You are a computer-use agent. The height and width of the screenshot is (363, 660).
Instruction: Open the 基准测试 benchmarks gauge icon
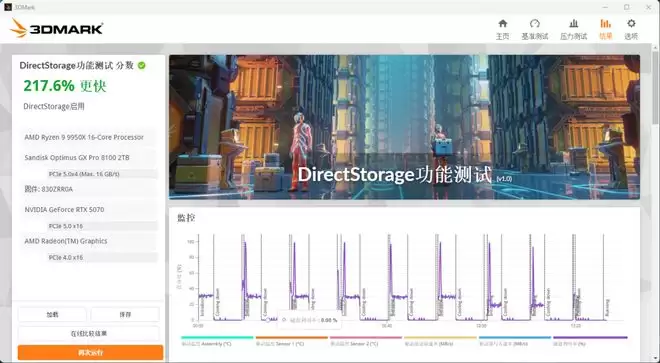point(535,29)
